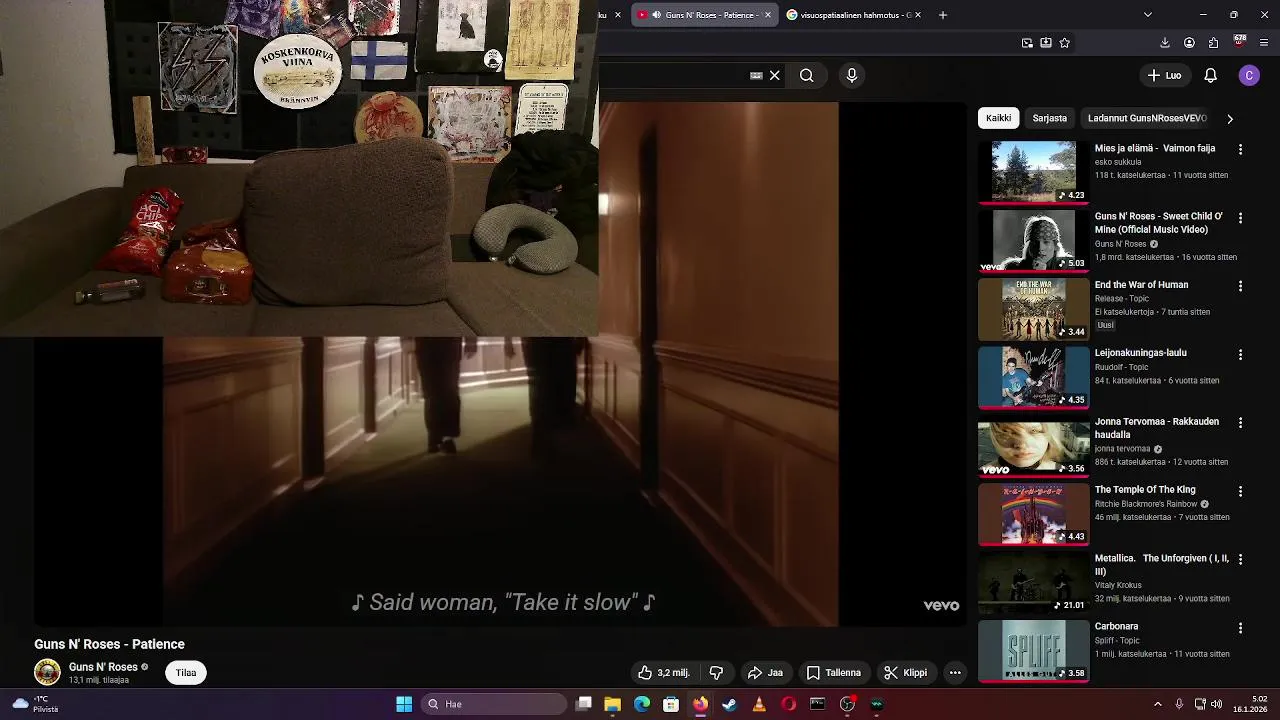The height and width of the screenshot is (720, 1280).
Task: Open End the War of Human thumbnail
Action: [1033, 309]
